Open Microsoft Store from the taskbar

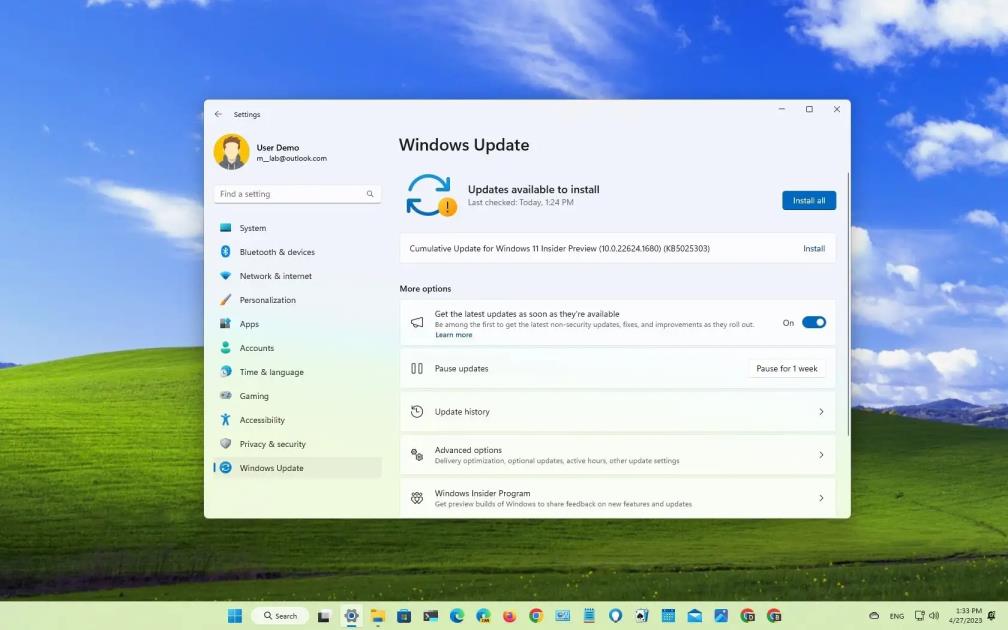(x=404, y=616)
